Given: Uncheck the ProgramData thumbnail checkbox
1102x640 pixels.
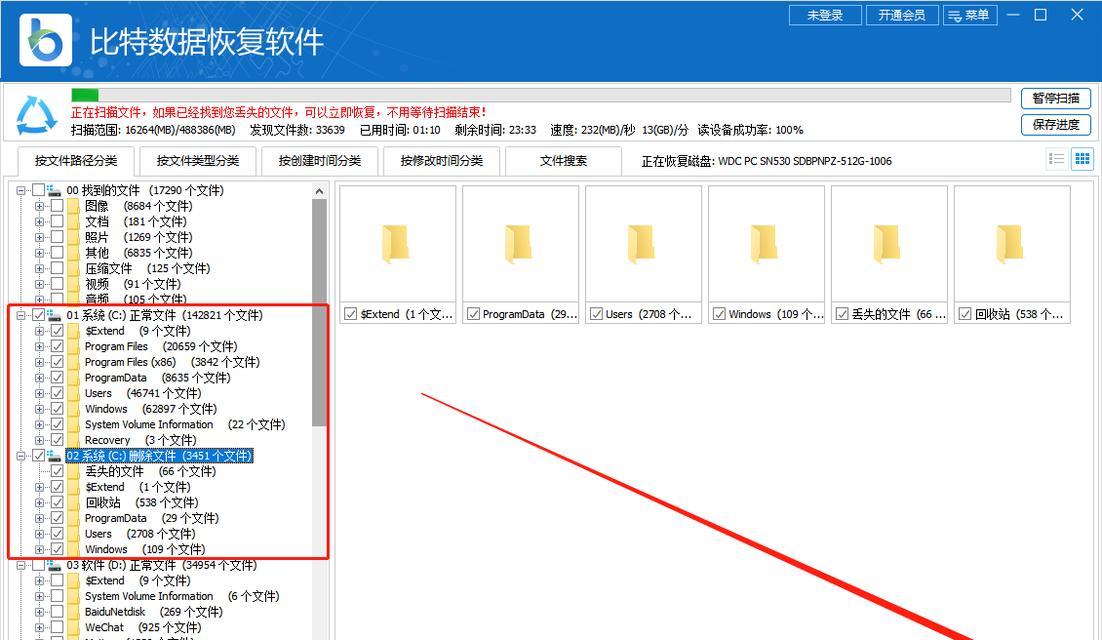Looking at the screenshot, I should coord(474,314).
